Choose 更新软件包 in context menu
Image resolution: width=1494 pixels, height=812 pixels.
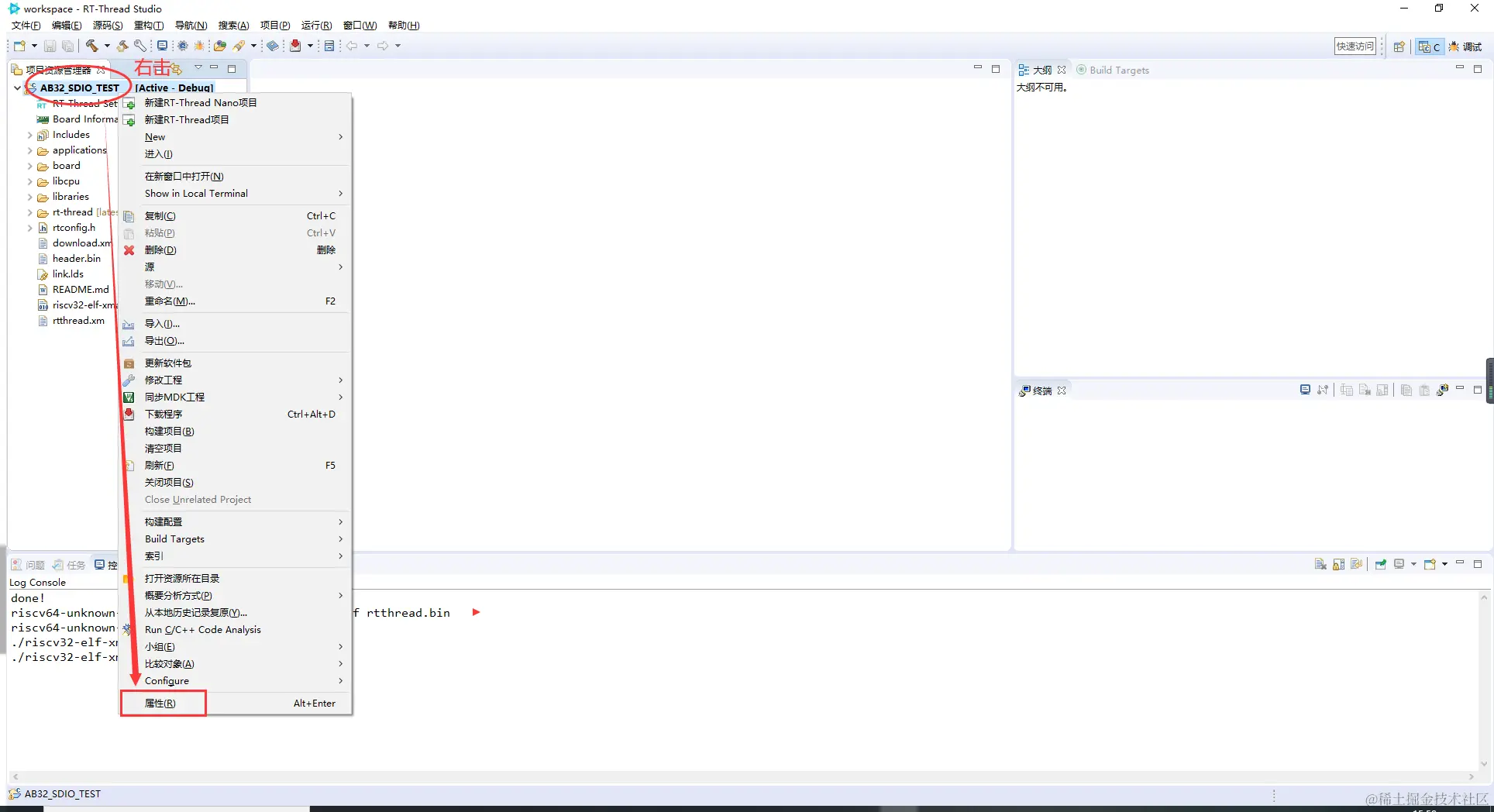coord(236,363)
